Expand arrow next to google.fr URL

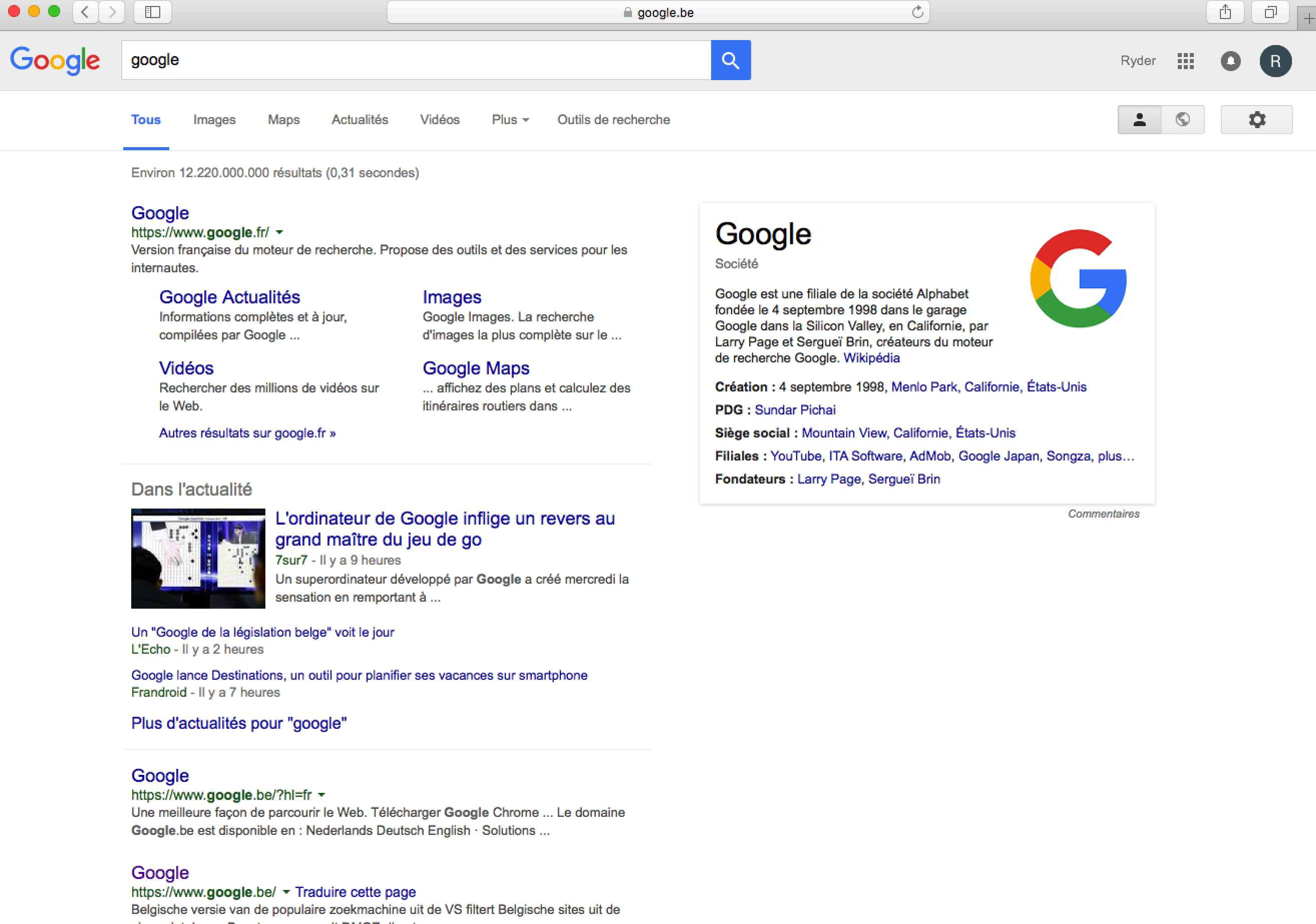click(x=279, y=233)
